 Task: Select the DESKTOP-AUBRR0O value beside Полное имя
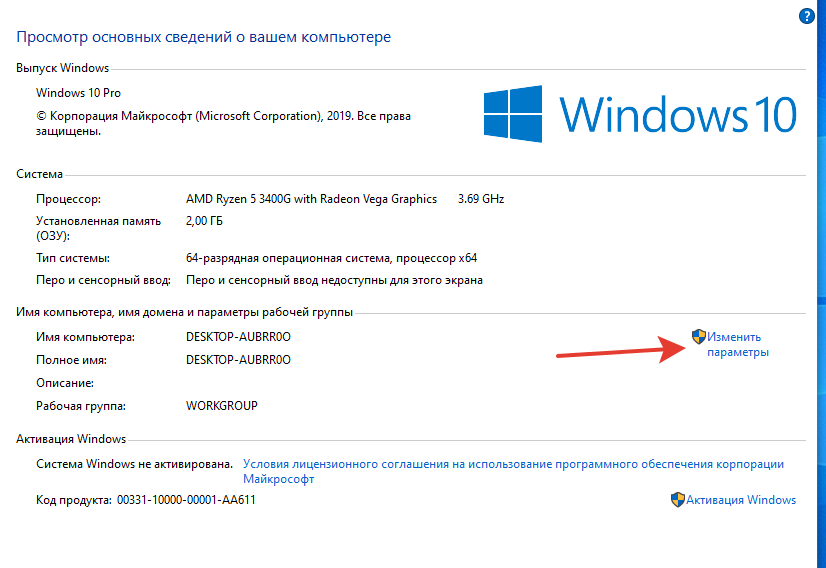tap(238, 360)
